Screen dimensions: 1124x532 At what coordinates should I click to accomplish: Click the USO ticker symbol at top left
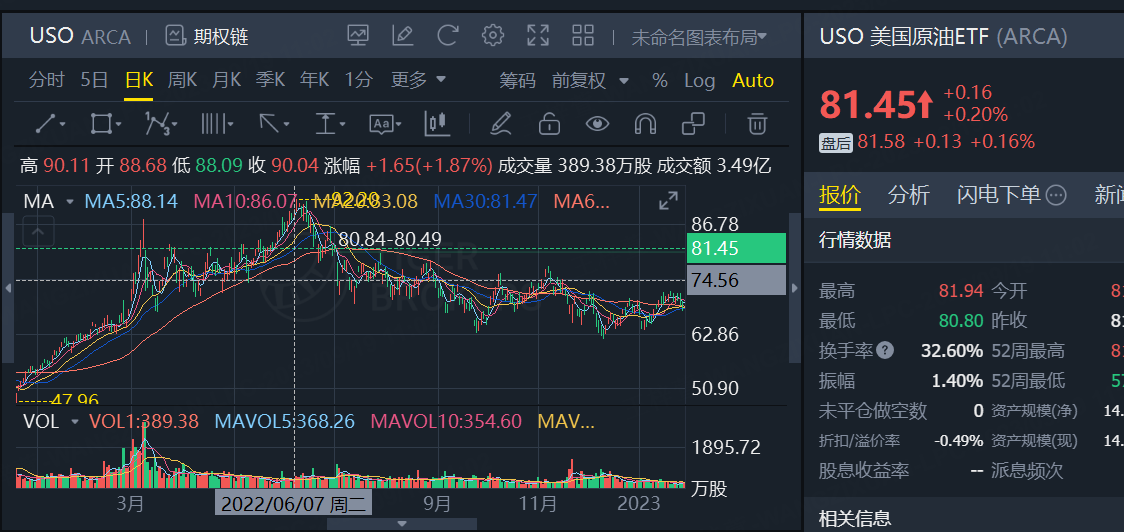[52, 36]
